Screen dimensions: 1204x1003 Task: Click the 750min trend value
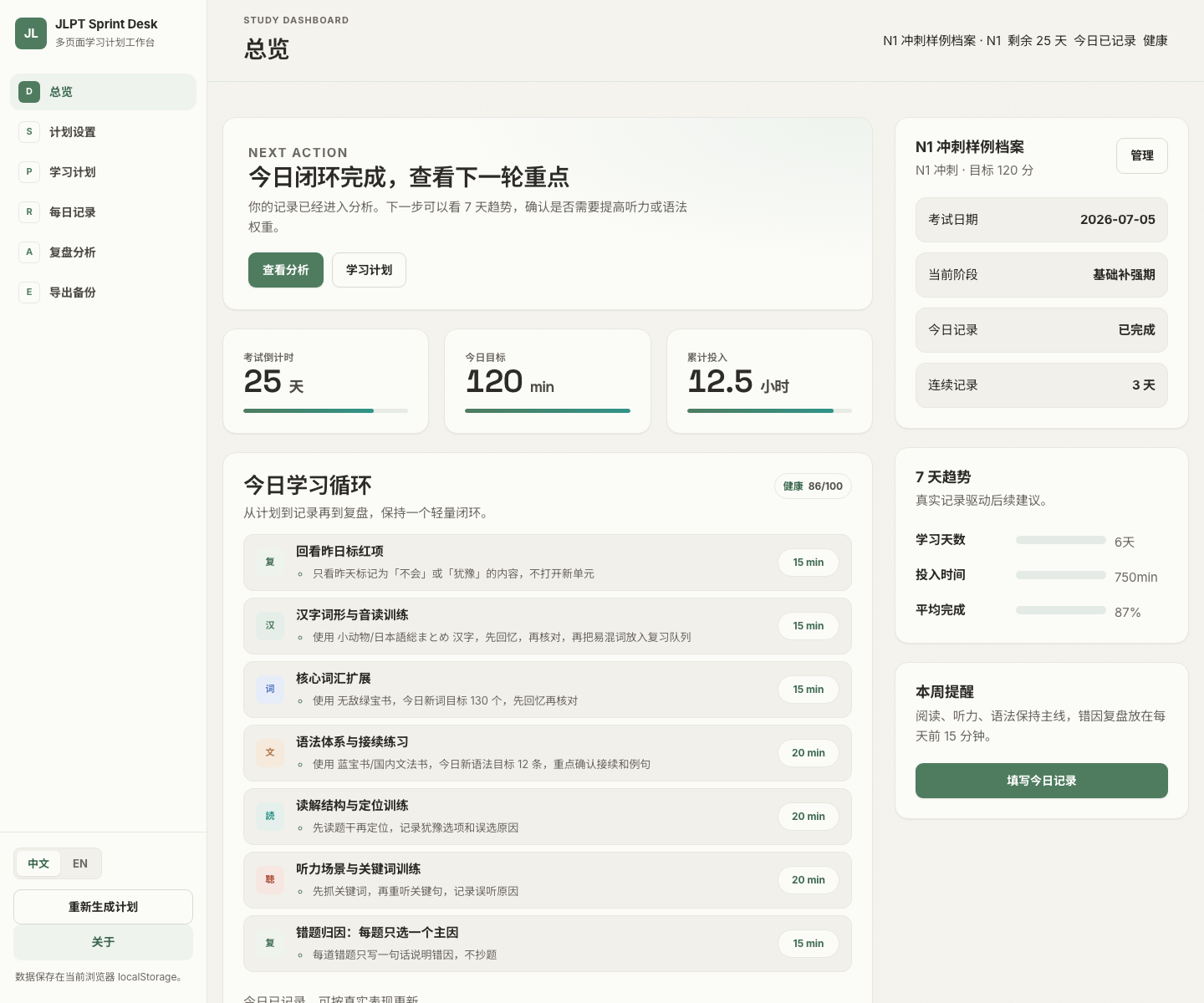1135,578
